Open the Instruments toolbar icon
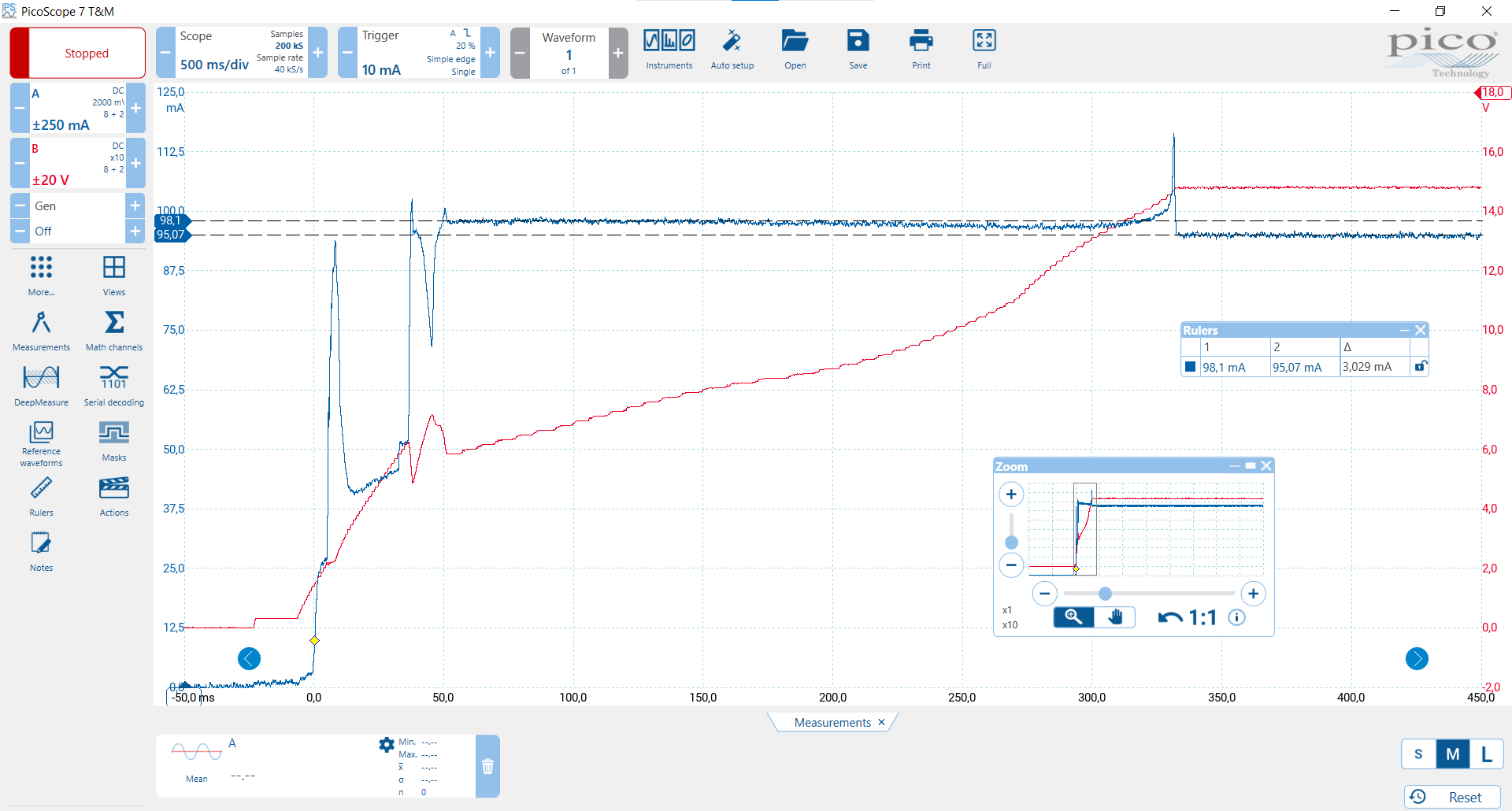The width and height of the screenshot is (1512, 811). pos(669,49)
